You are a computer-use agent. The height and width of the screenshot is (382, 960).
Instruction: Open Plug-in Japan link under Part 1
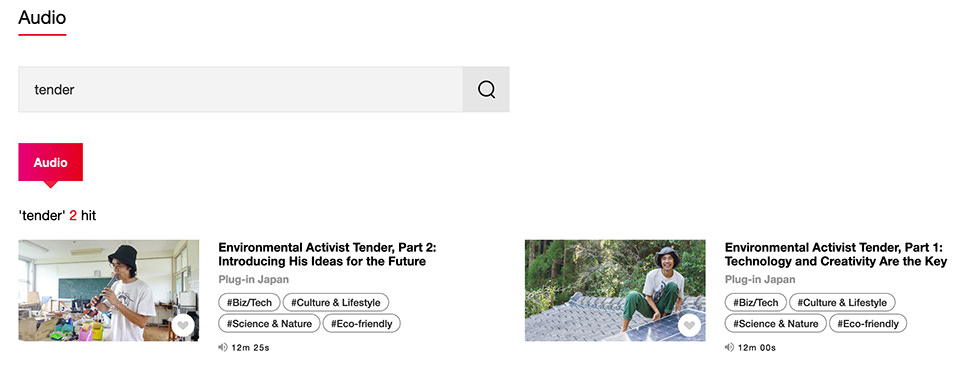(x=760, y=279)
